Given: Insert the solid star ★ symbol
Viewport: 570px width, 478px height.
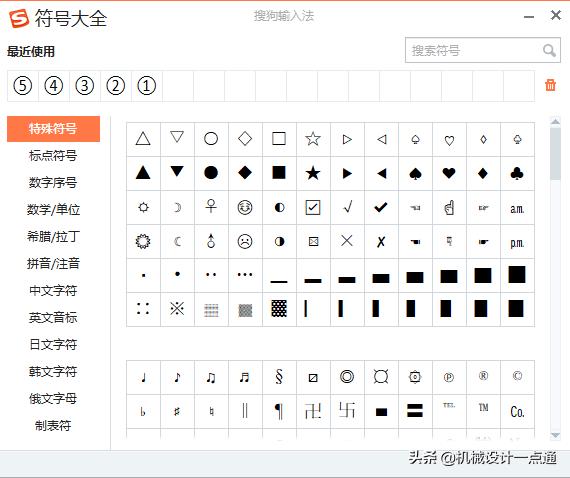Looking at the screenshot, I should pyautogui.click(x=313, y=173).
